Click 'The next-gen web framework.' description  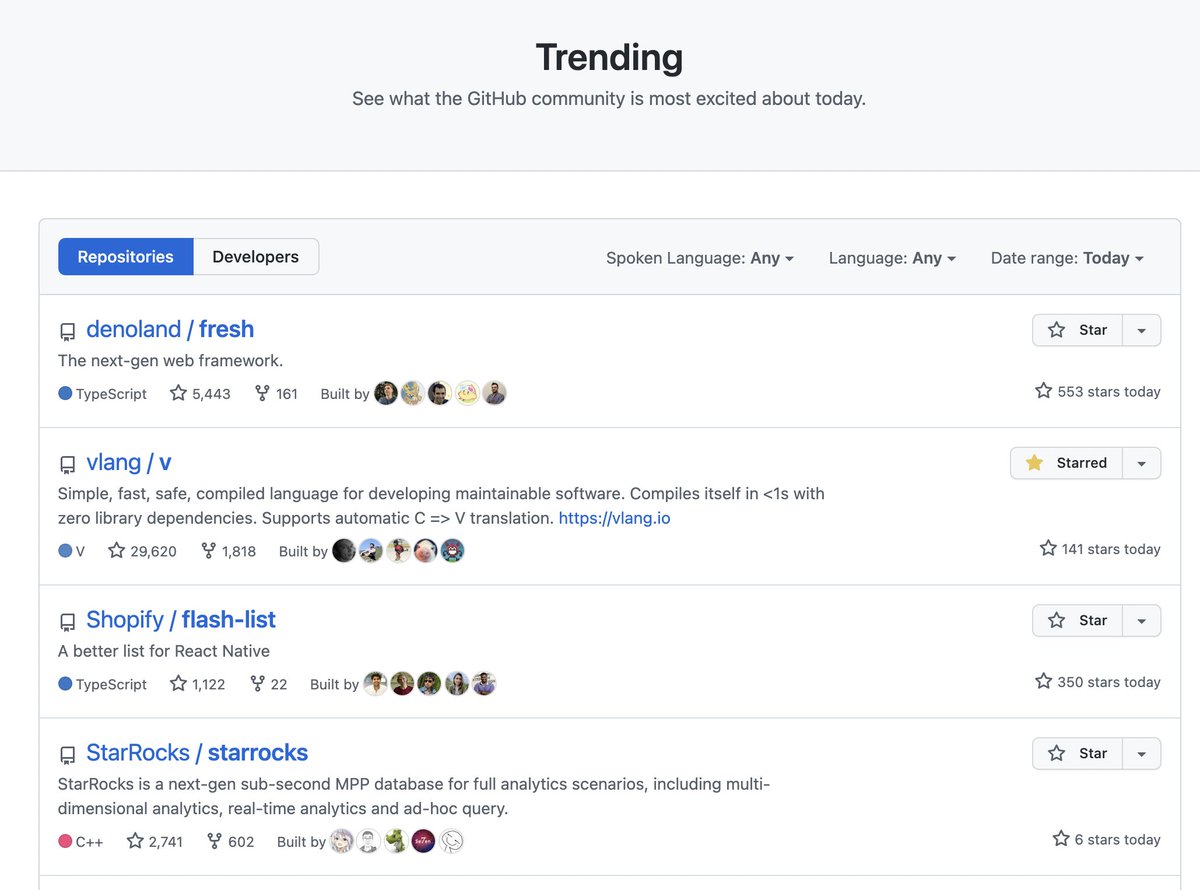click(x=171, y=360)
